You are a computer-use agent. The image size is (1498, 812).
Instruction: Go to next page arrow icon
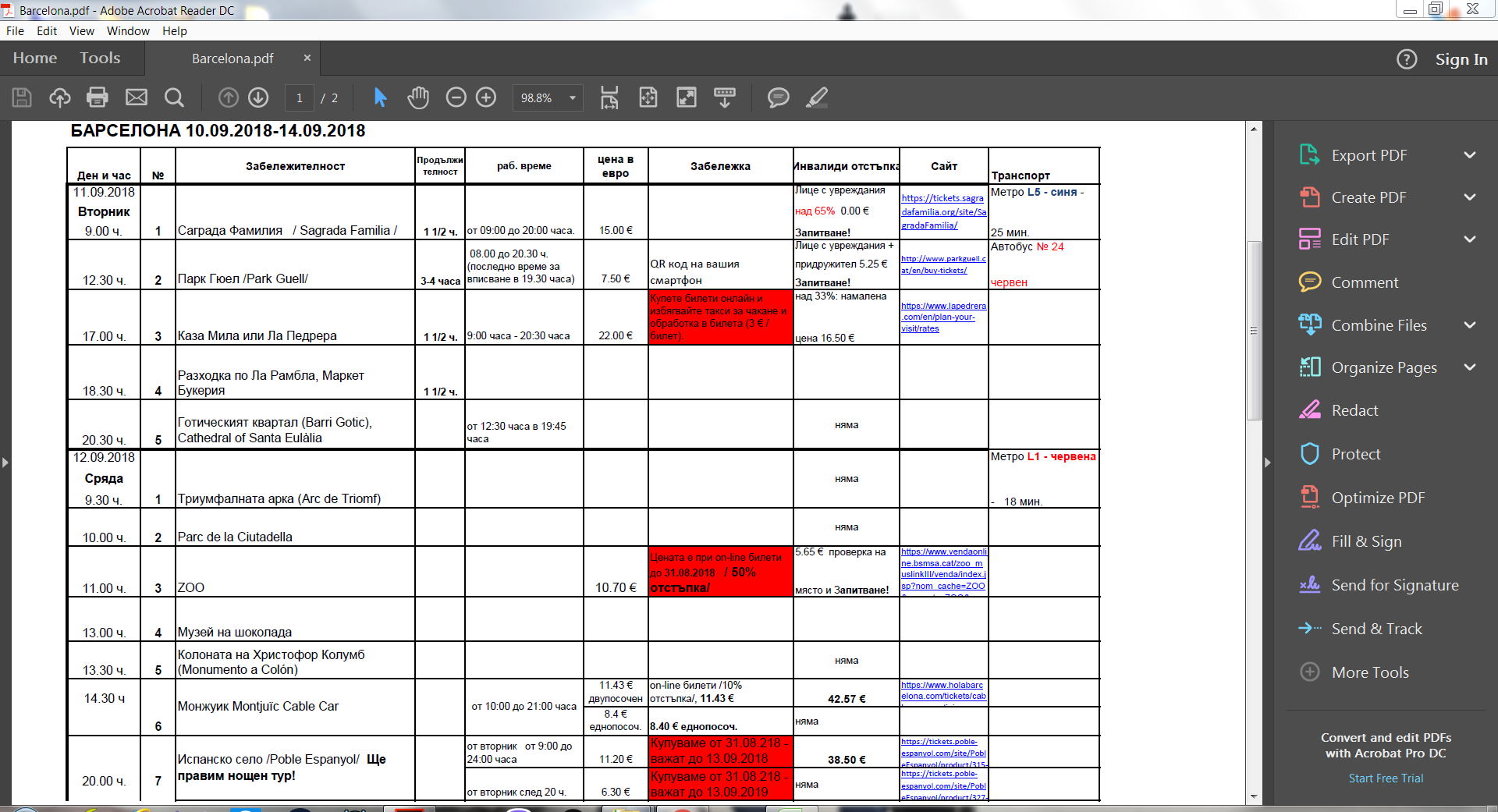[258, 98]
